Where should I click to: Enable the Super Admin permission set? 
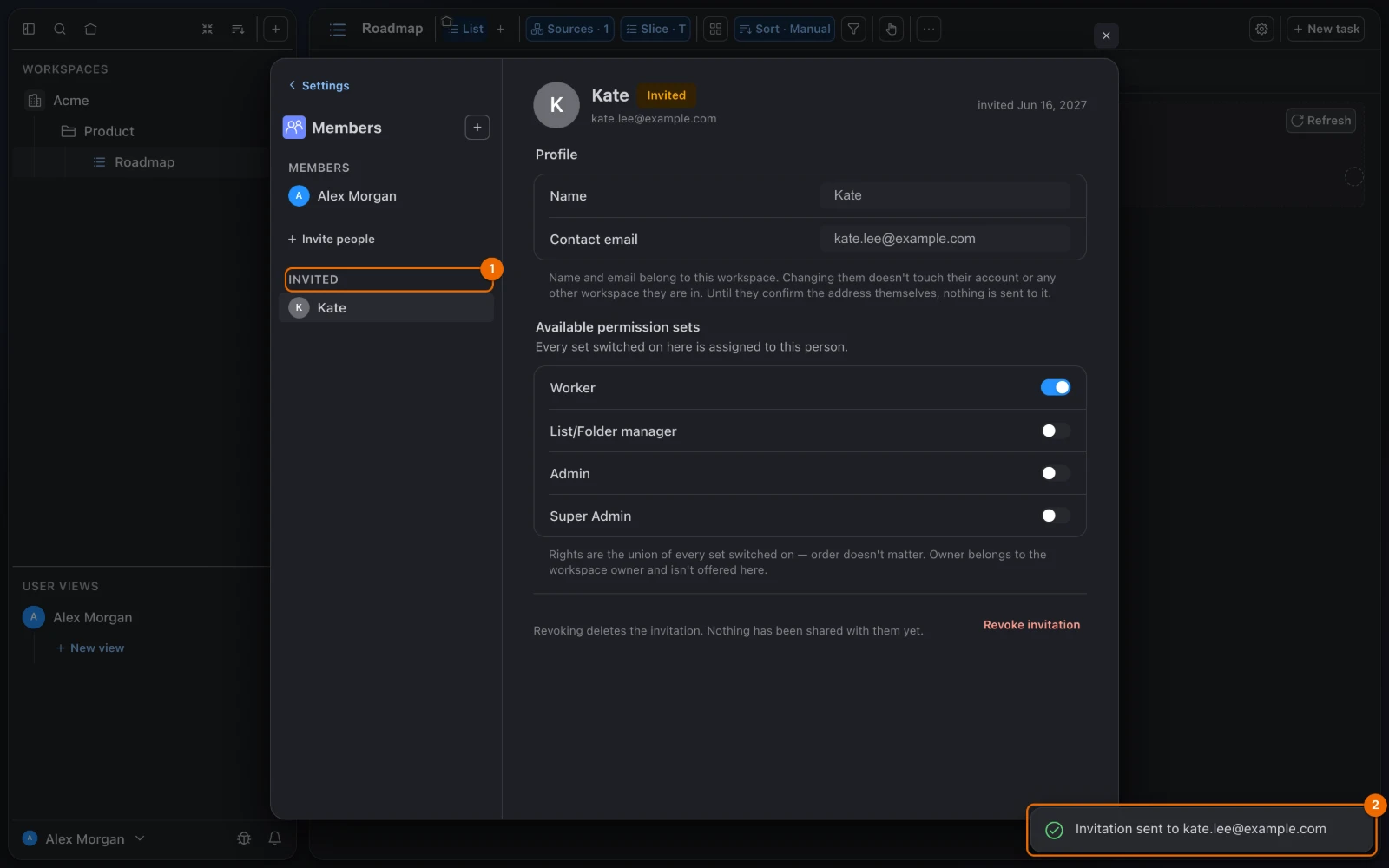(x=1056, y=516)
